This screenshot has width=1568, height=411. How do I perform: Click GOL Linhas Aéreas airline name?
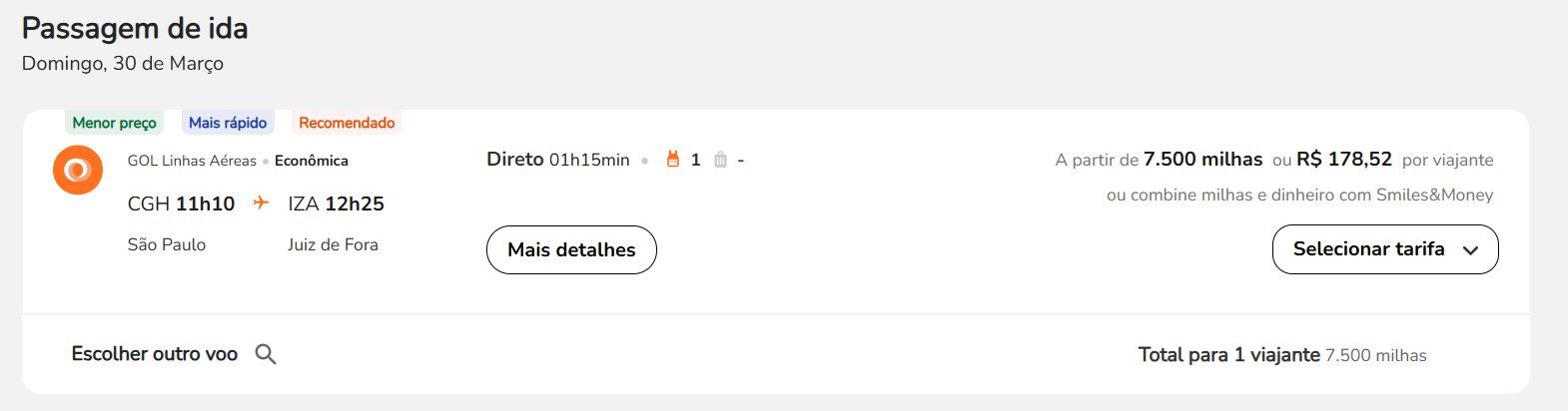(x=192, y=161)
